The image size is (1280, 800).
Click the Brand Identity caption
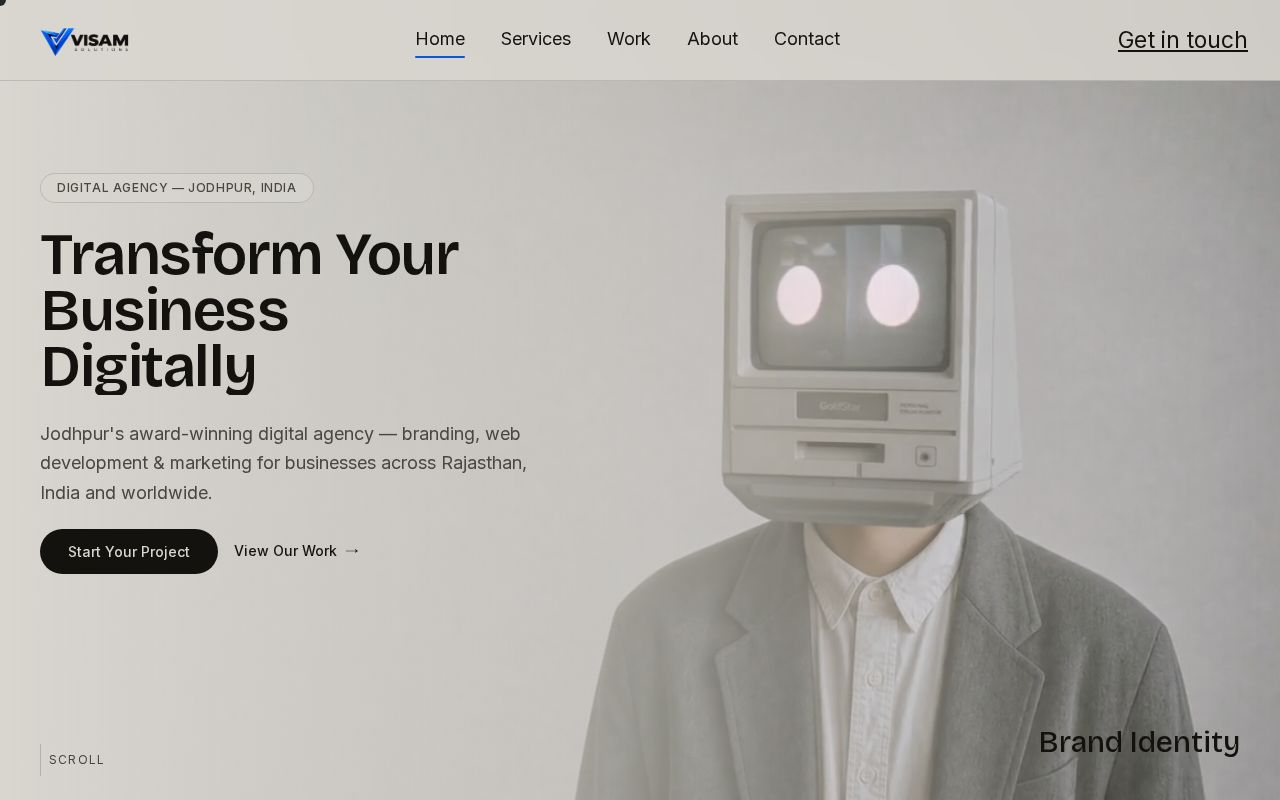point(1139,742)
